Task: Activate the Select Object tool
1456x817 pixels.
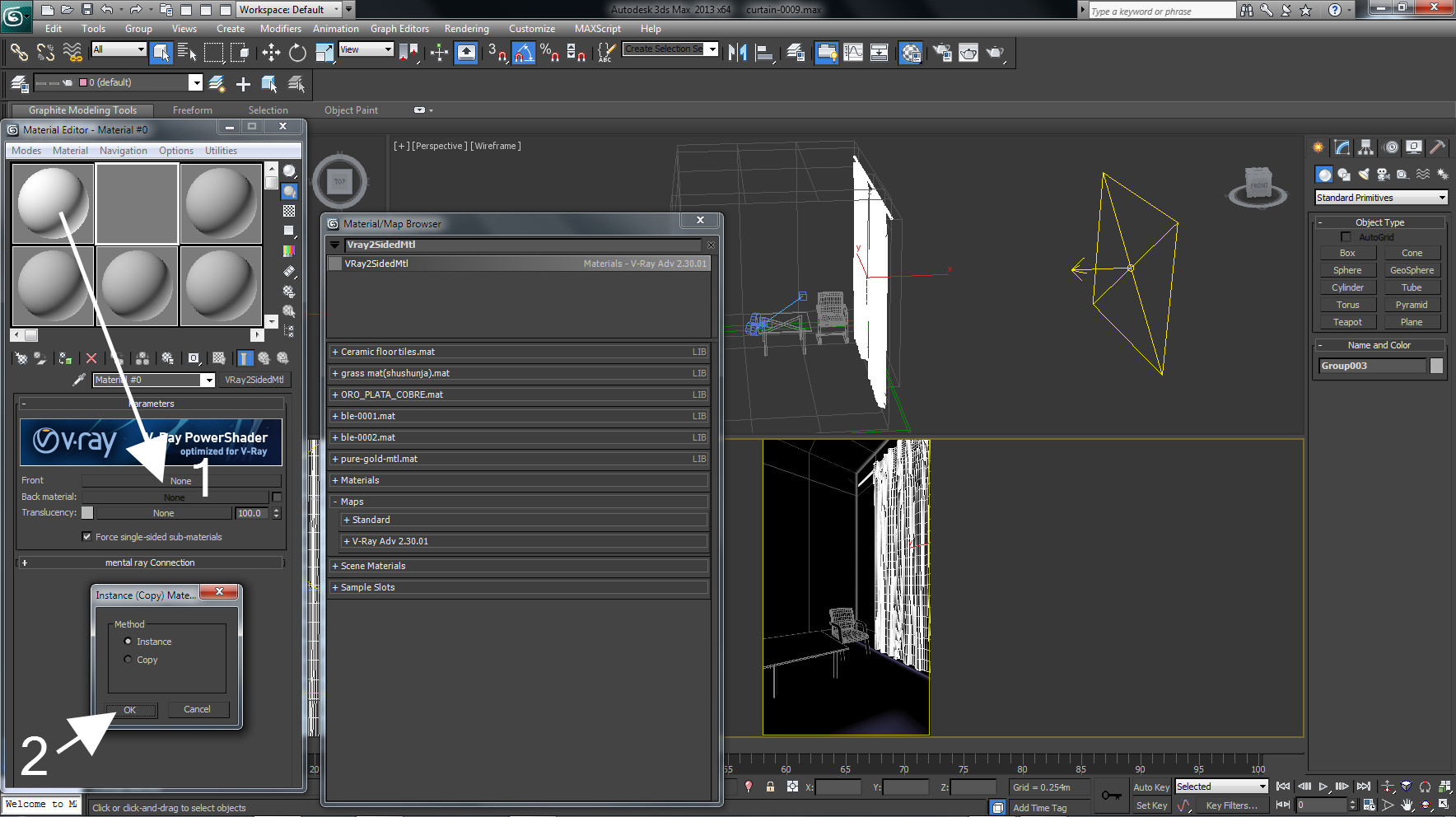Action: coord(161,53)
